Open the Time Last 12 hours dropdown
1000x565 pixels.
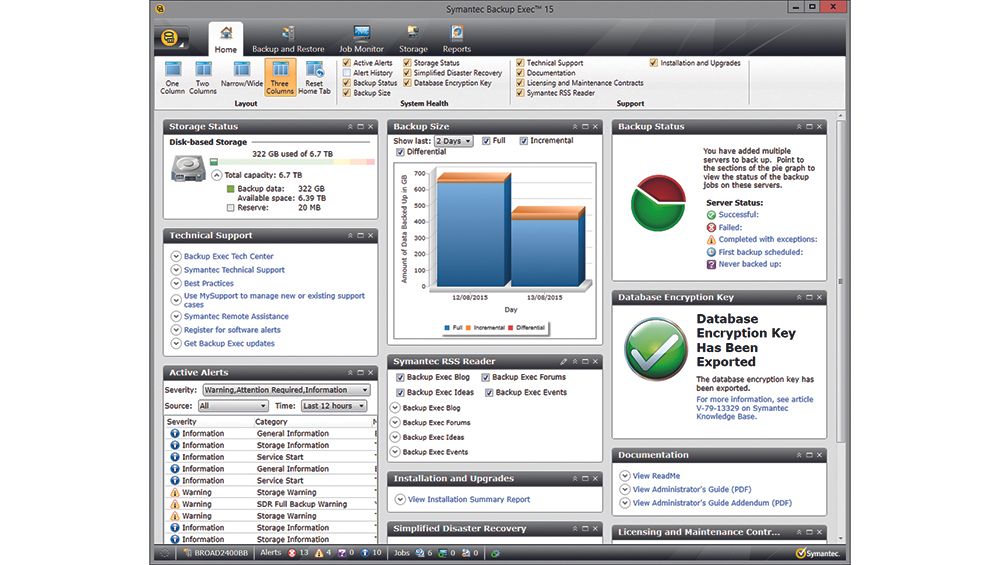(334, 406)
